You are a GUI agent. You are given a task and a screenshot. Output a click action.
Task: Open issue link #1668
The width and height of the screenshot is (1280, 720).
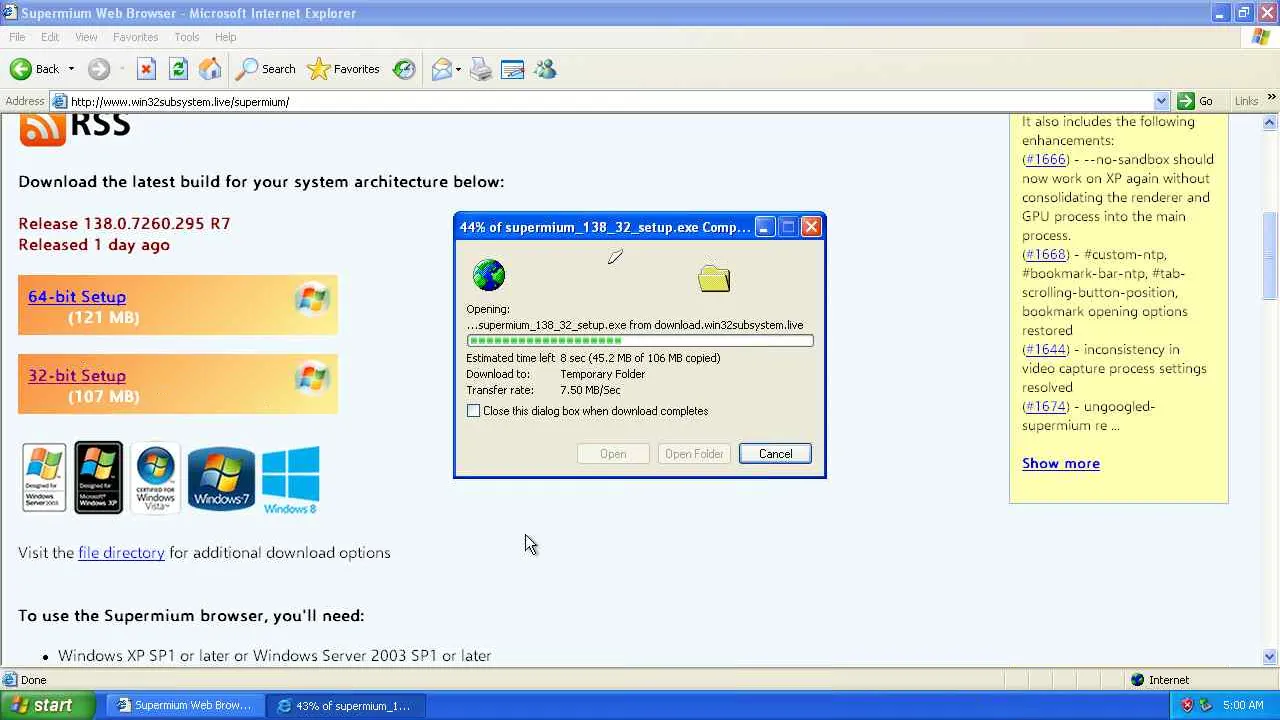(x=1045, y=254)
